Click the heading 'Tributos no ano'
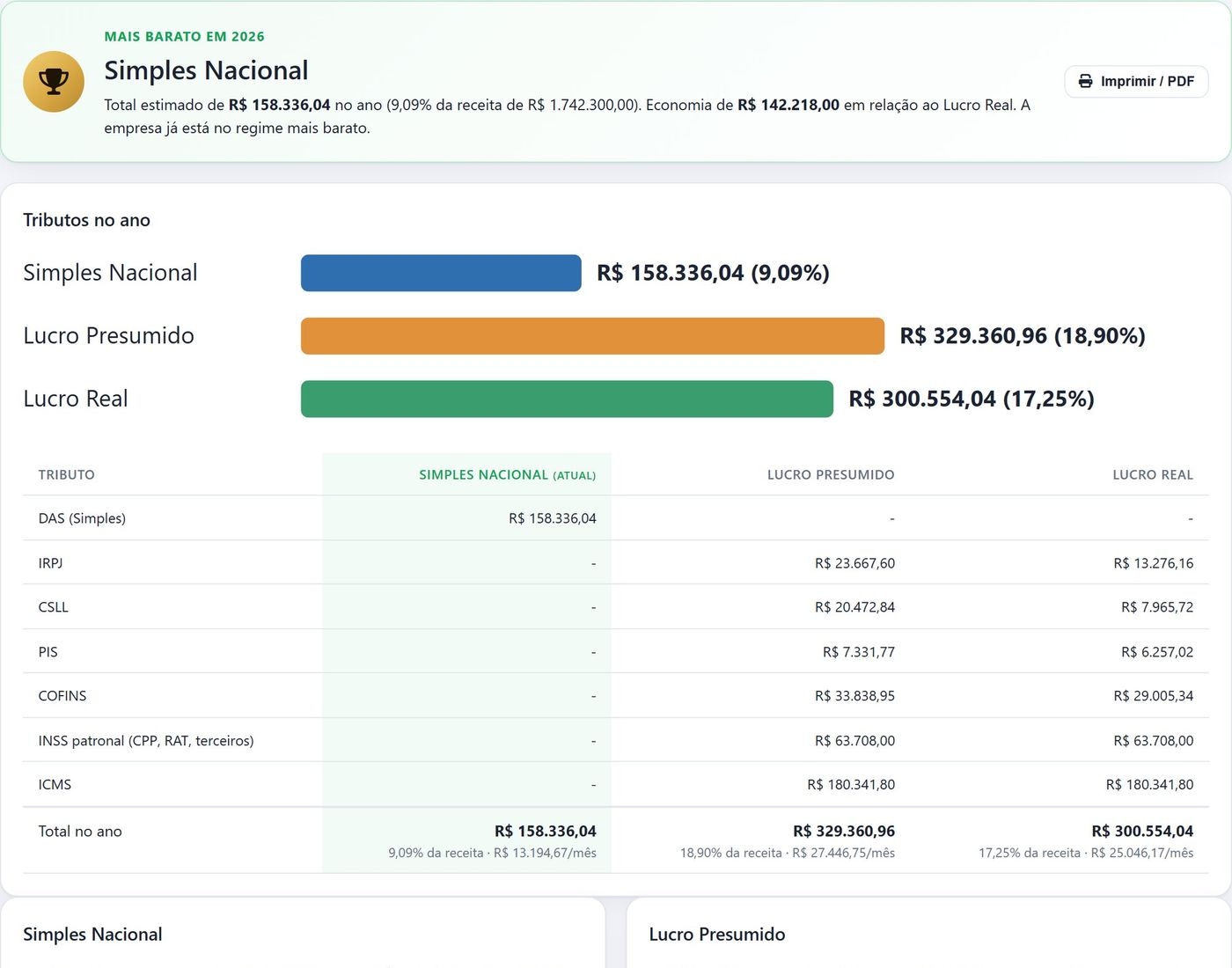The height and width of the screenshot is (968, 1232). pos(86,220)
